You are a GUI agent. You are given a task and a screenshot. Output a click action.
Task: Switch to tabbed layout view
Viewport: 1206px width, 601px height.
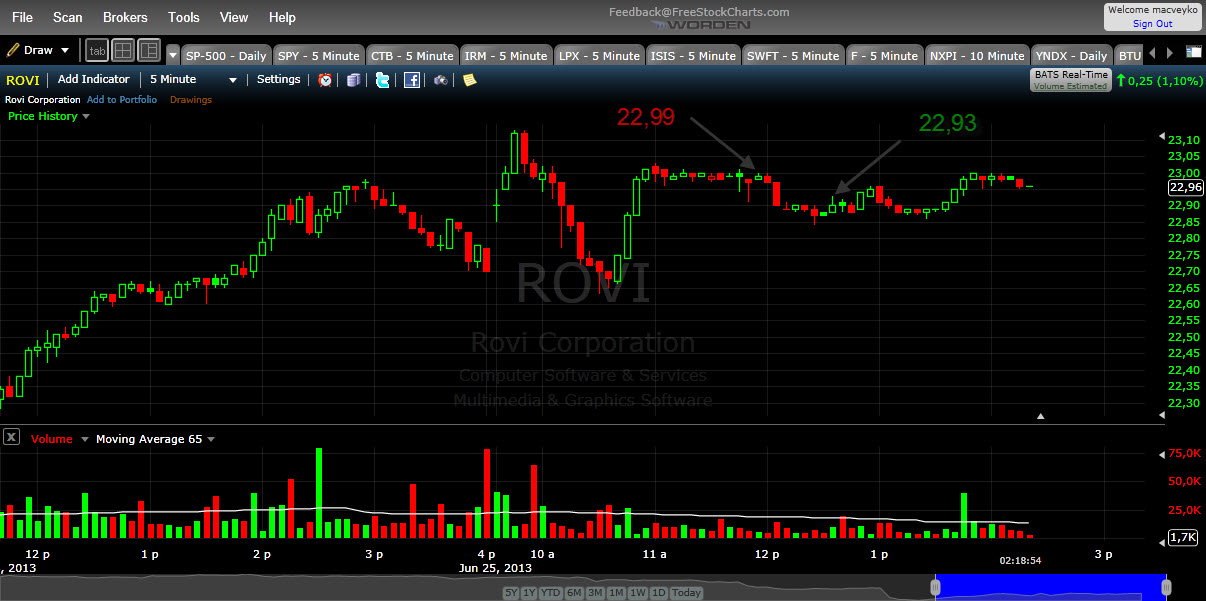coord(97,50)
